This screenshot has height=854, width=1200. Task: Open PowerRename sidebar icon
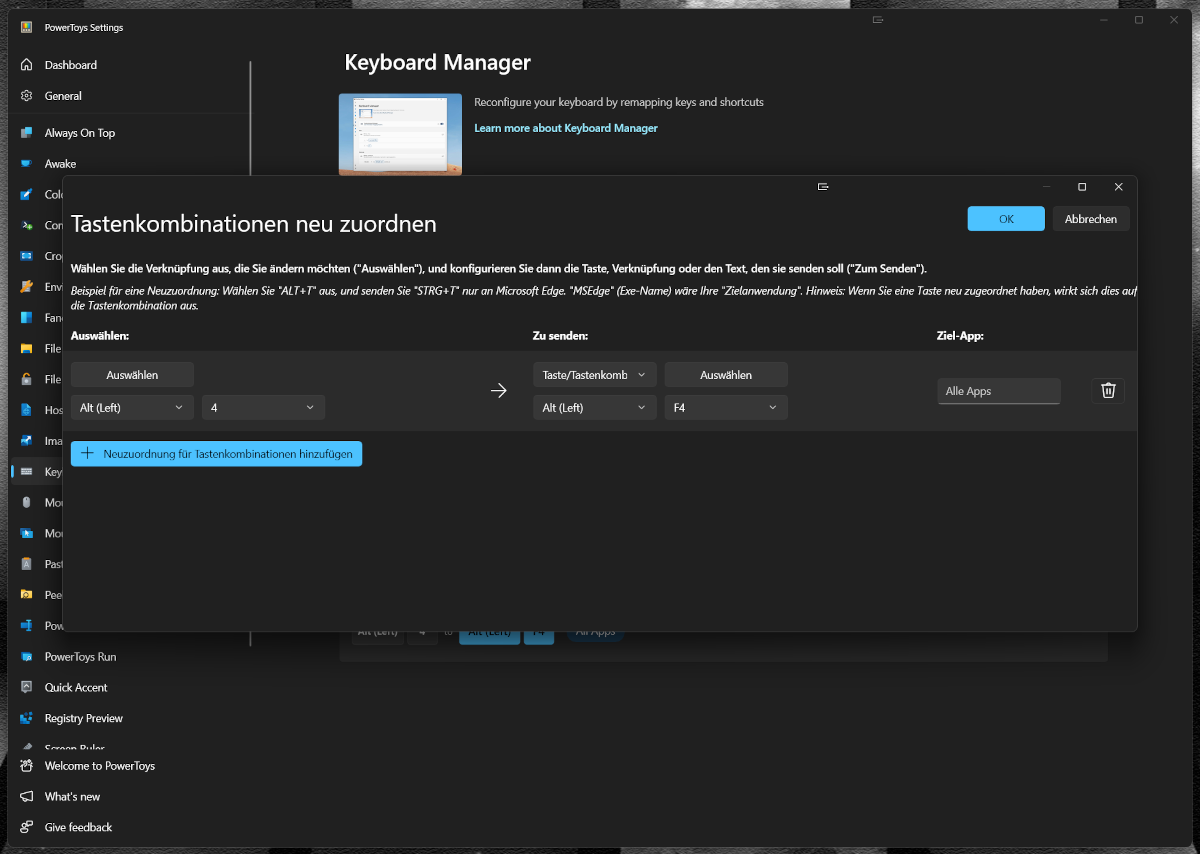point(27,626)
